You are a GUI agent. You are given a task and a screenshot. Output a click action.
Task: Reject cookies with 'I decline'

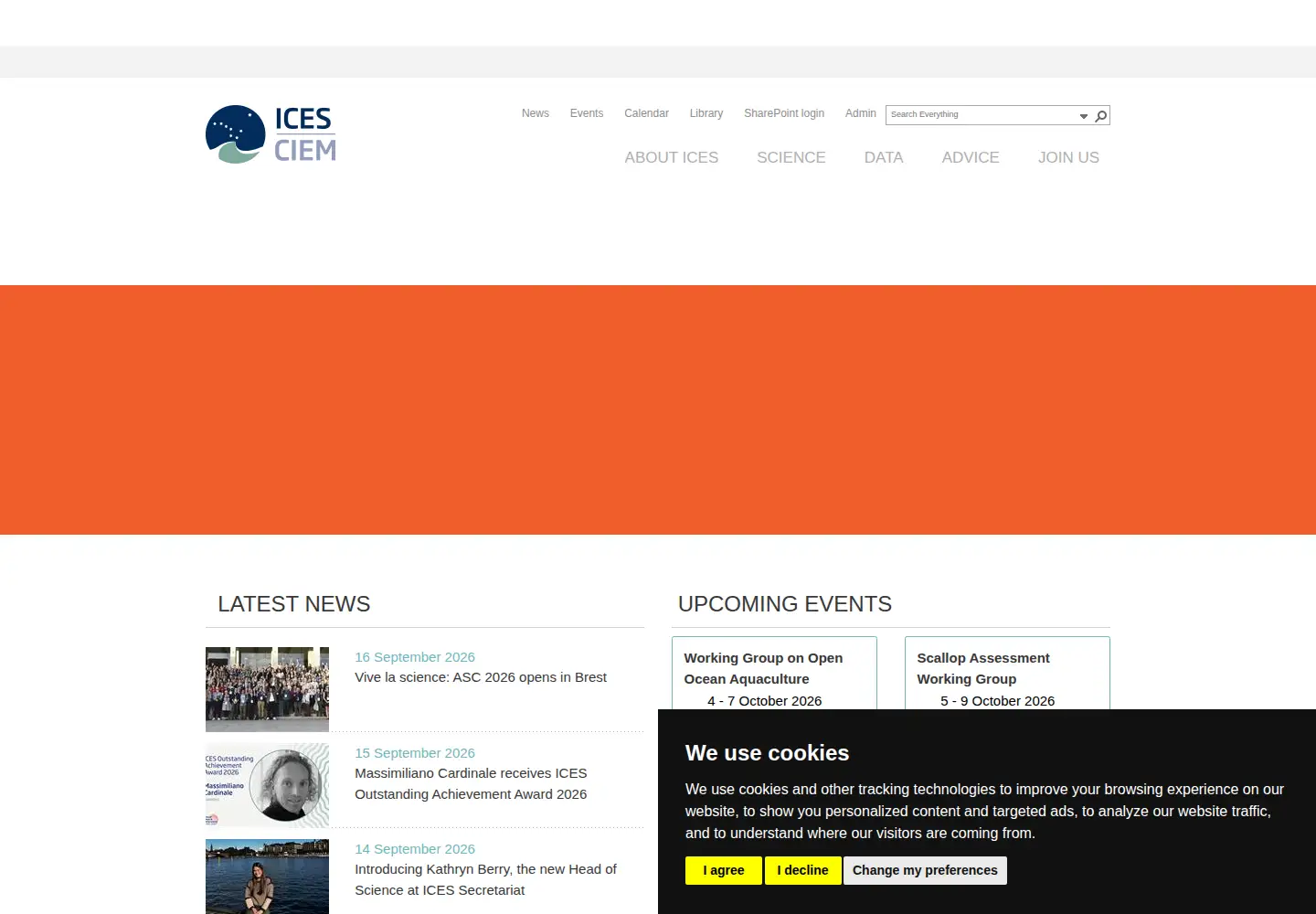click(802, 870)
